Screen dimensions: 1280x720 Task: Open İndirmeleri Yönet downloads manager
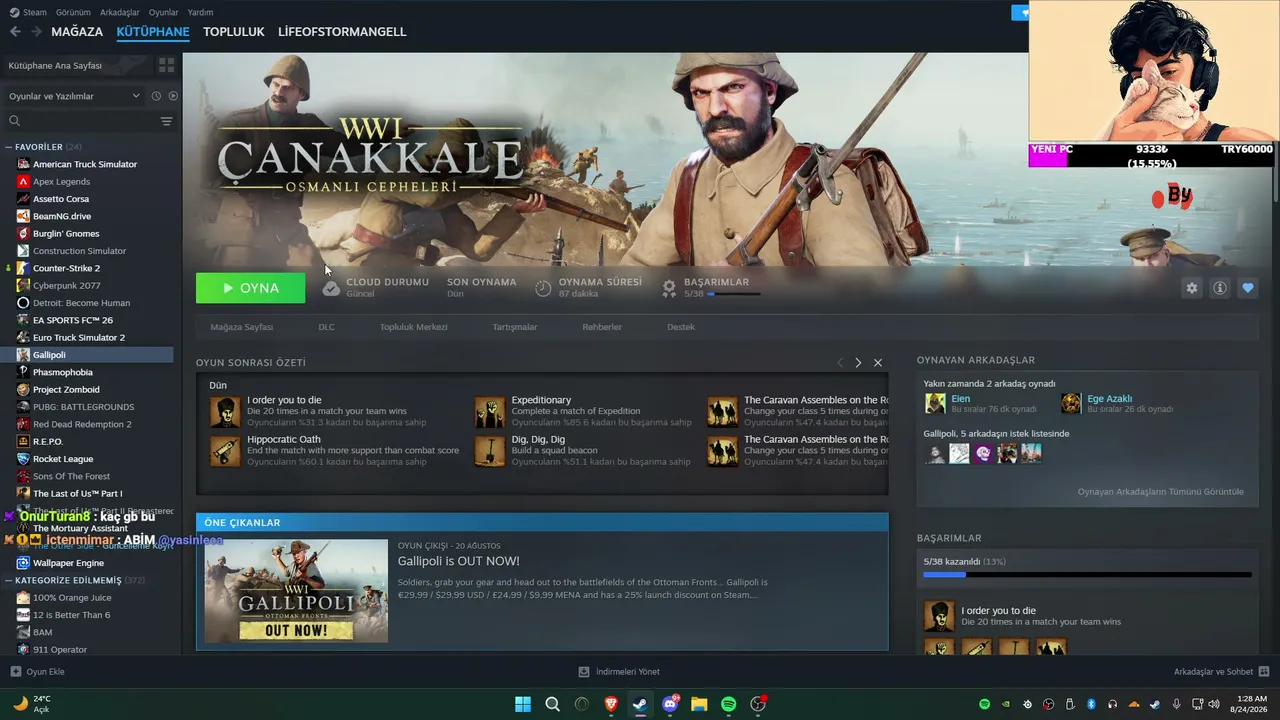tap(619, 672)
